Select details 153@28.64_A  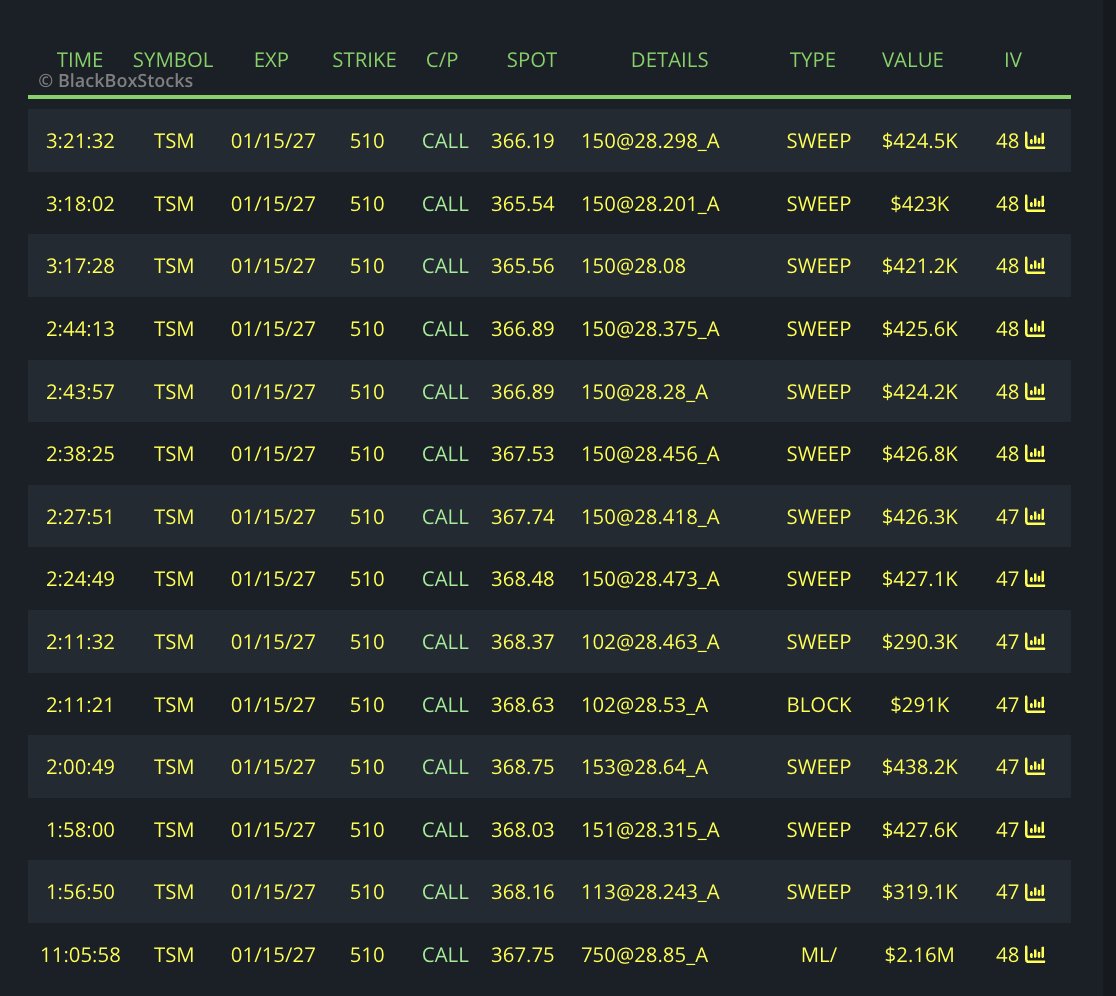click(645, 767)
